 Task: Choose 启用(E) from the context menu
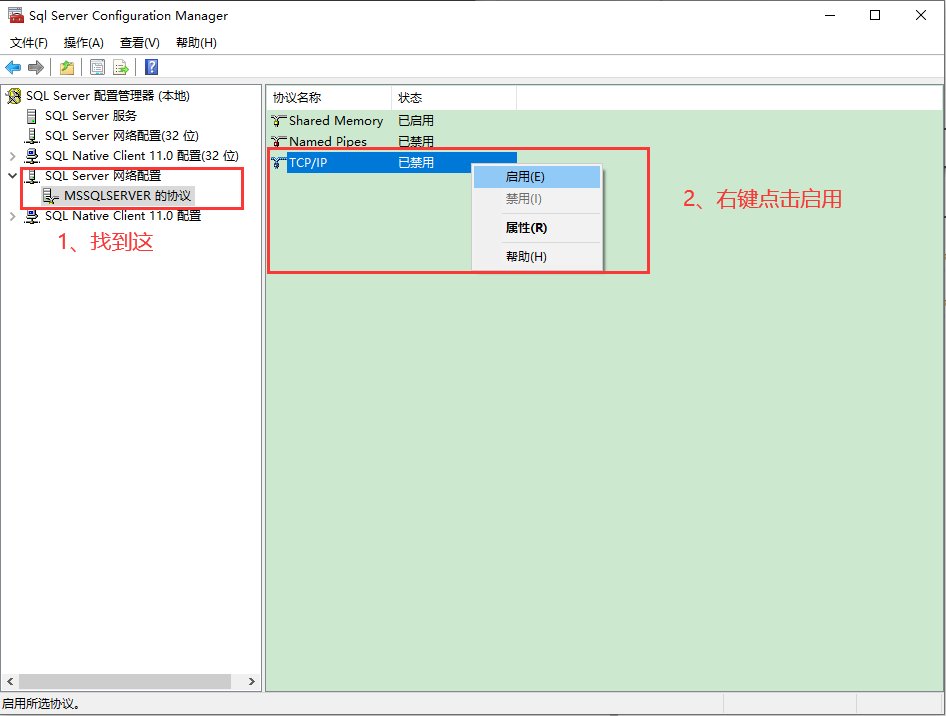[x=537, y=177]
